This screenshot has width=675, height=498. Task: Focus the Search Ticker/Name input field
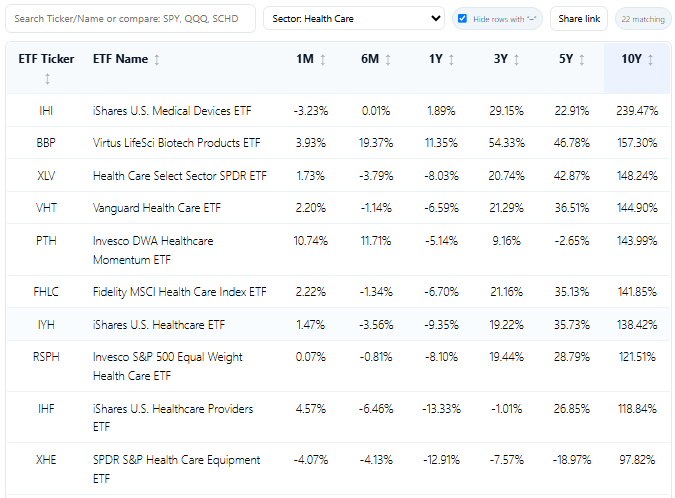pyautogui.click(x=130, y=19)
